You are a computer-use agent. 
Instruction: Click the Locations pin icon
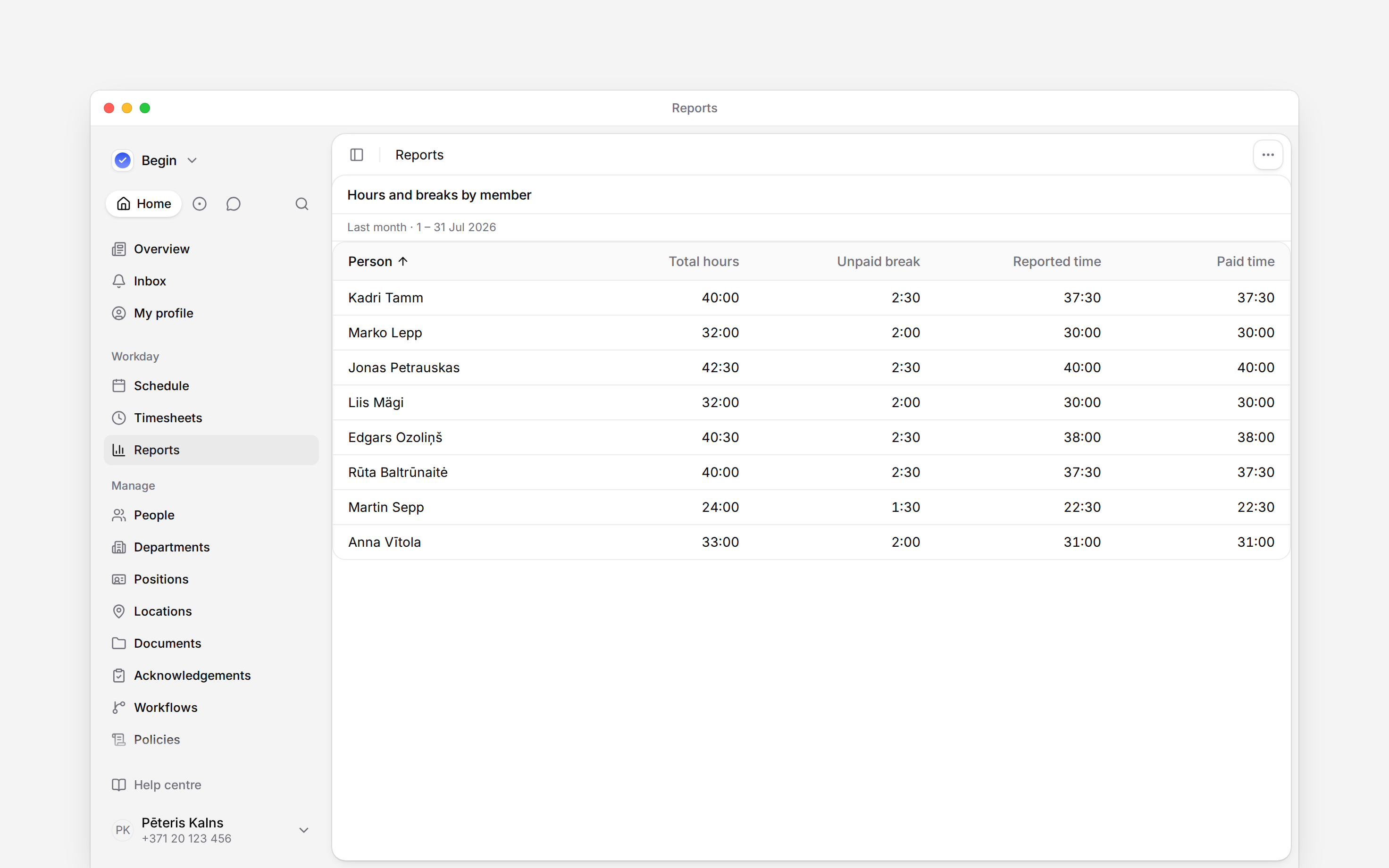tap(119, 611)
